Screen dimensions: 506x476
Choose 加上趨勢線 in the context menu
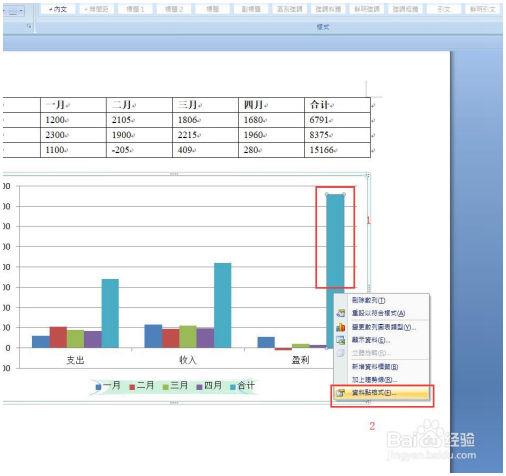click(382, 380)
